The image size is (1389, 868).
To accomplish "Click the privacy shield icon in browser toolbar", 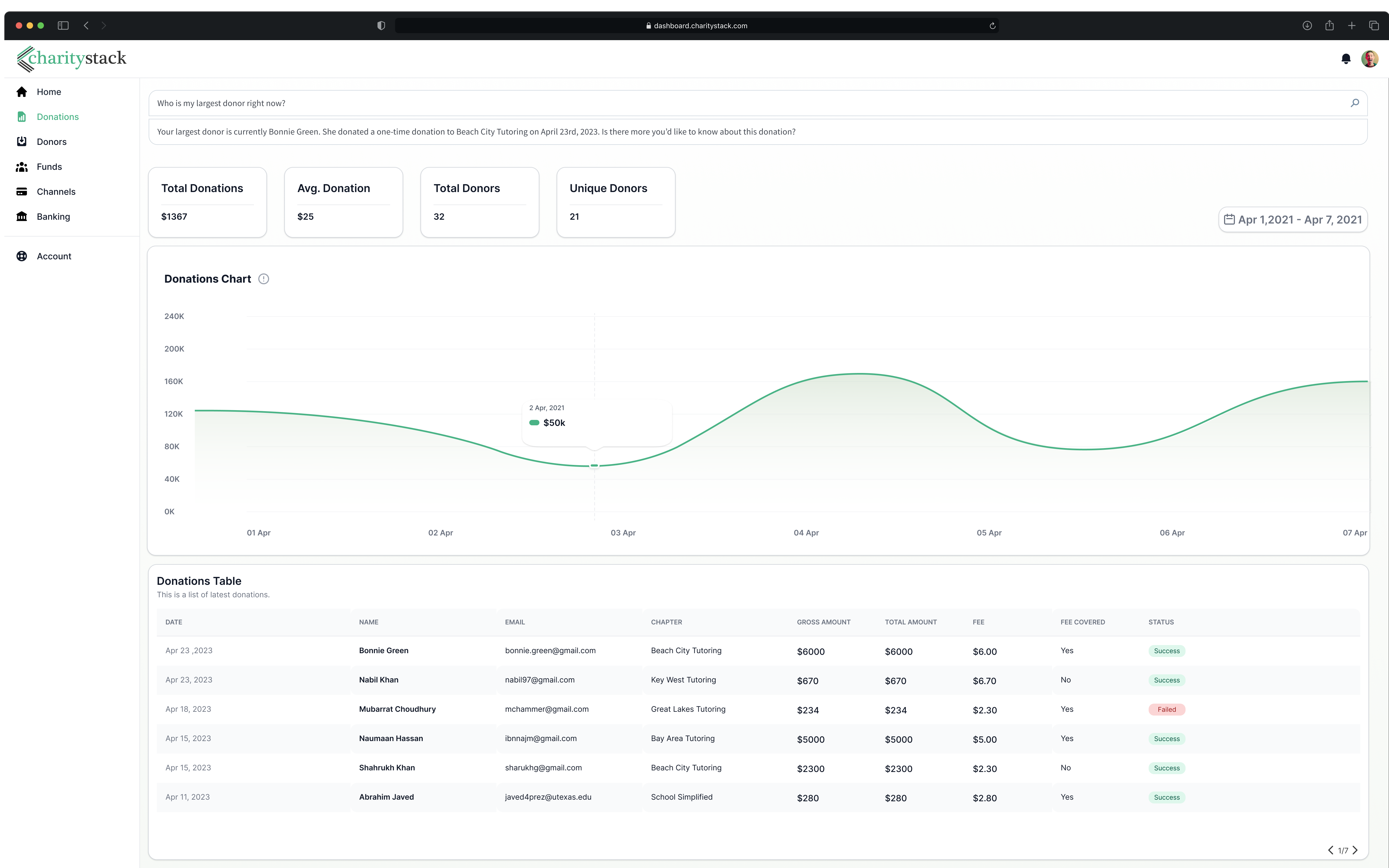I will 381,25.
